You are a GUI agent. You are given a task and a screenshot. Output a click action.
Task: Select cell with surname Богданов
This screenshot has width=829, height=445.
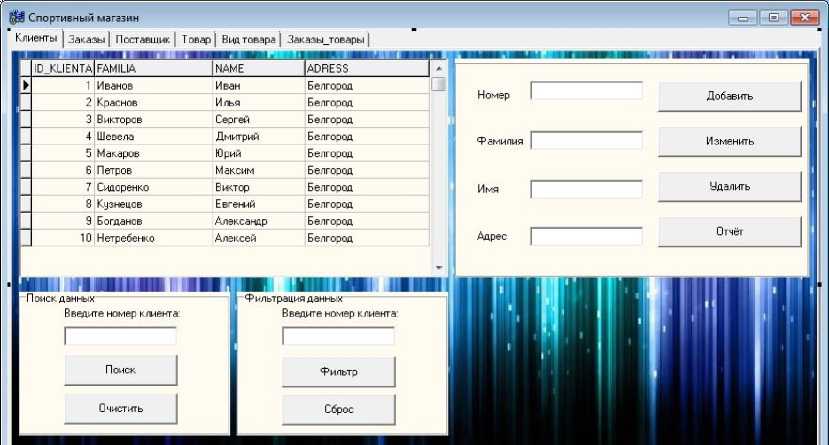[153, 221]
